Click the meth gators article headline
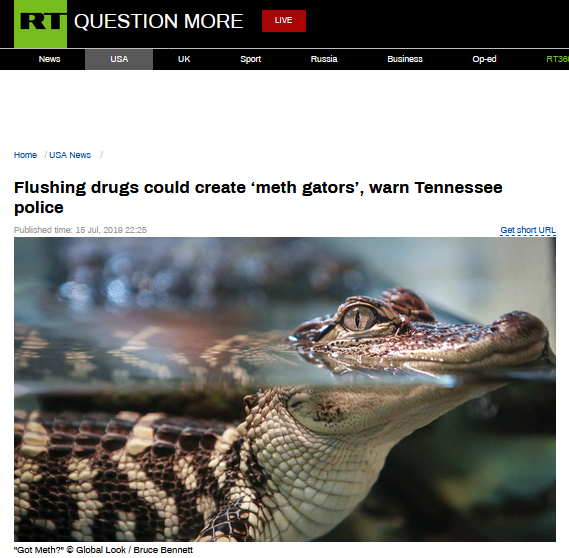569x558 pixels. 258,197
